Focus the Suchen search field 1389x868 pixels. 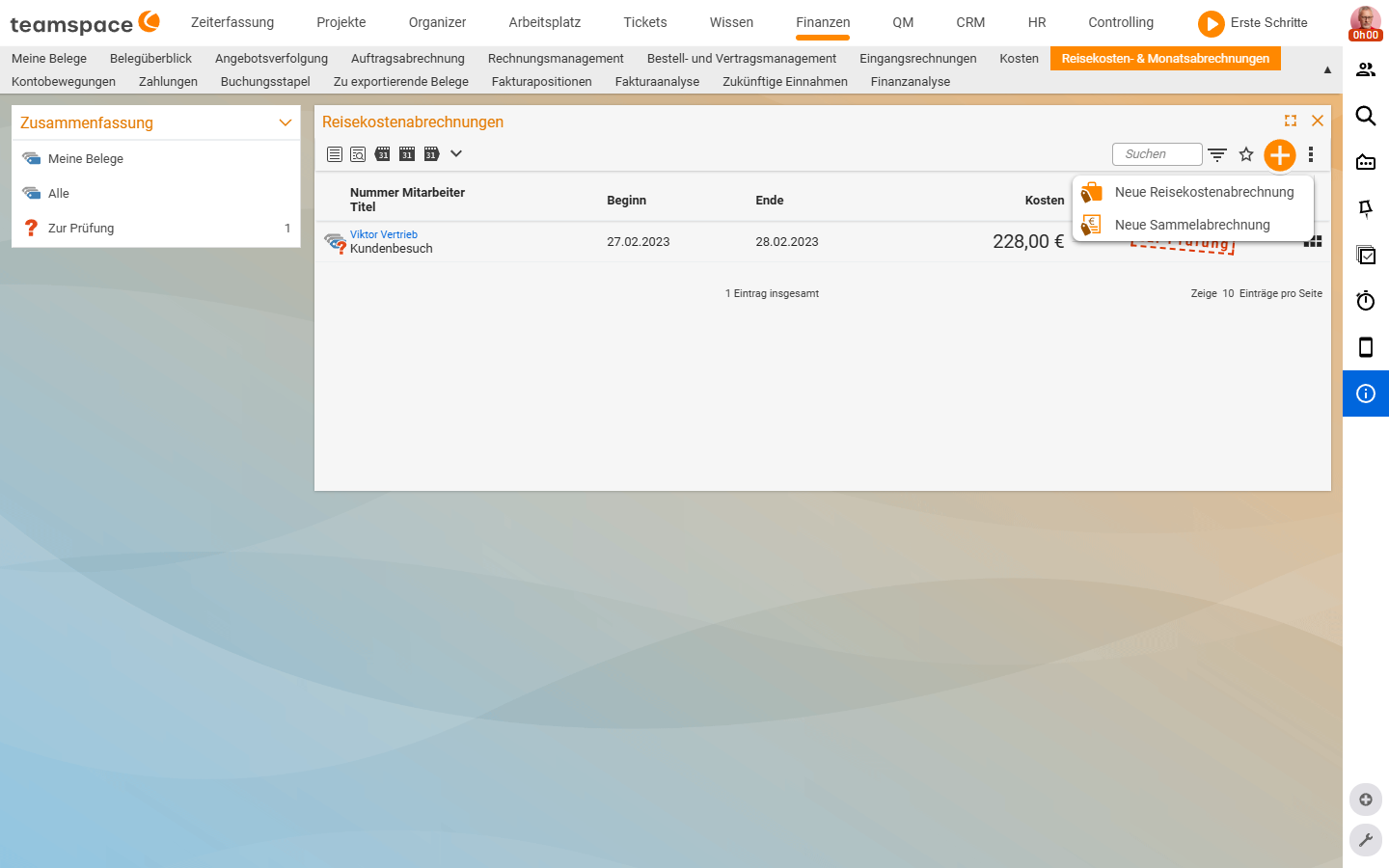(1157, 154)
